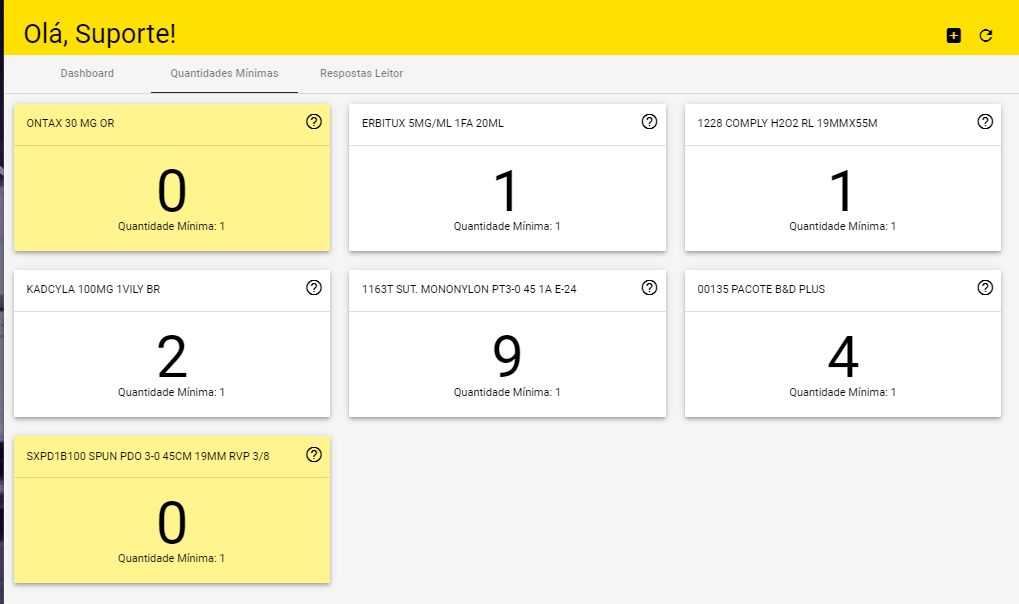
Task: Open help icon on ONTAX 30 MG OR card
Action: 313,122
